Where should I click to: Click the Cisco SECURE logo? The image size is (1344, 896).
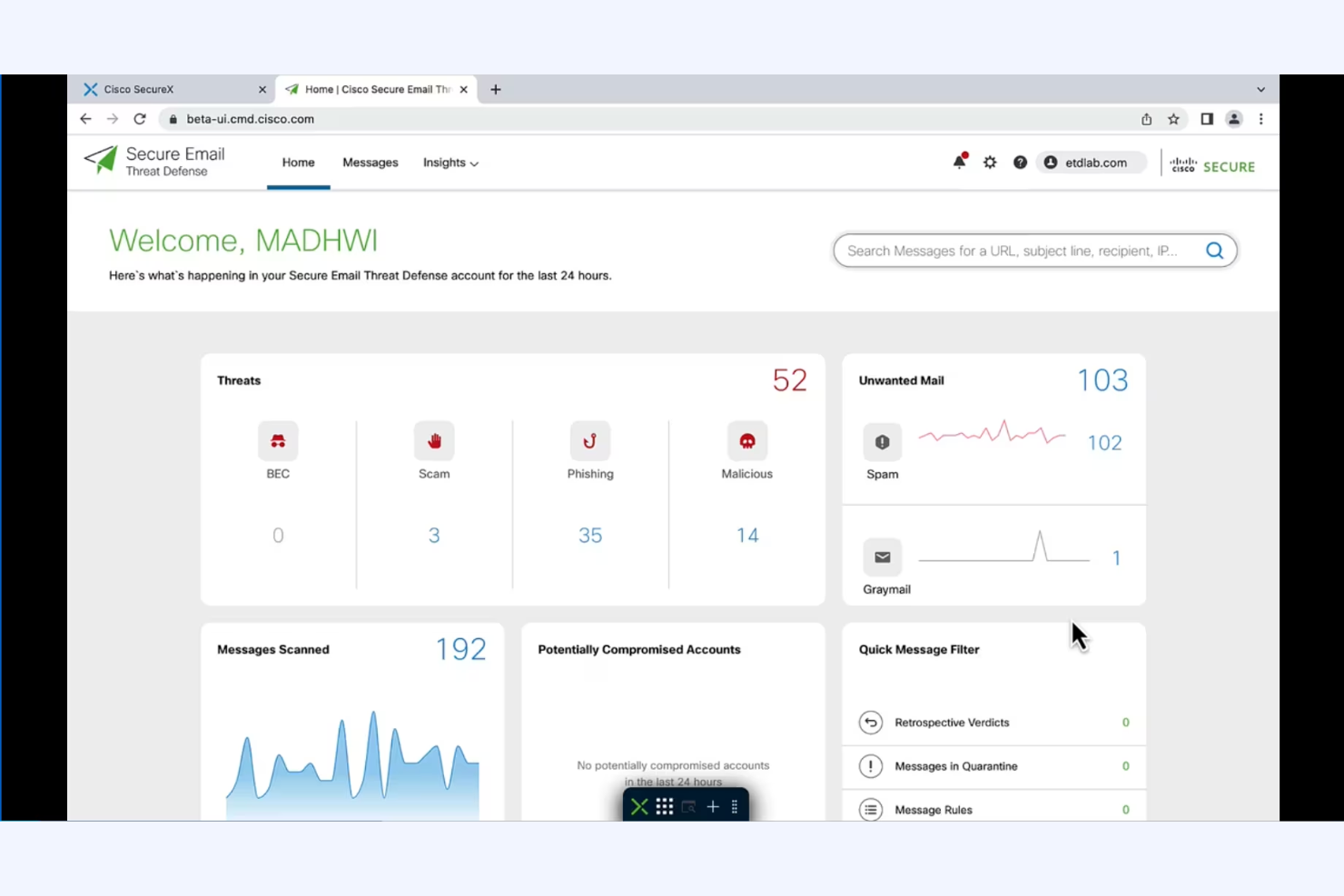1212,165
